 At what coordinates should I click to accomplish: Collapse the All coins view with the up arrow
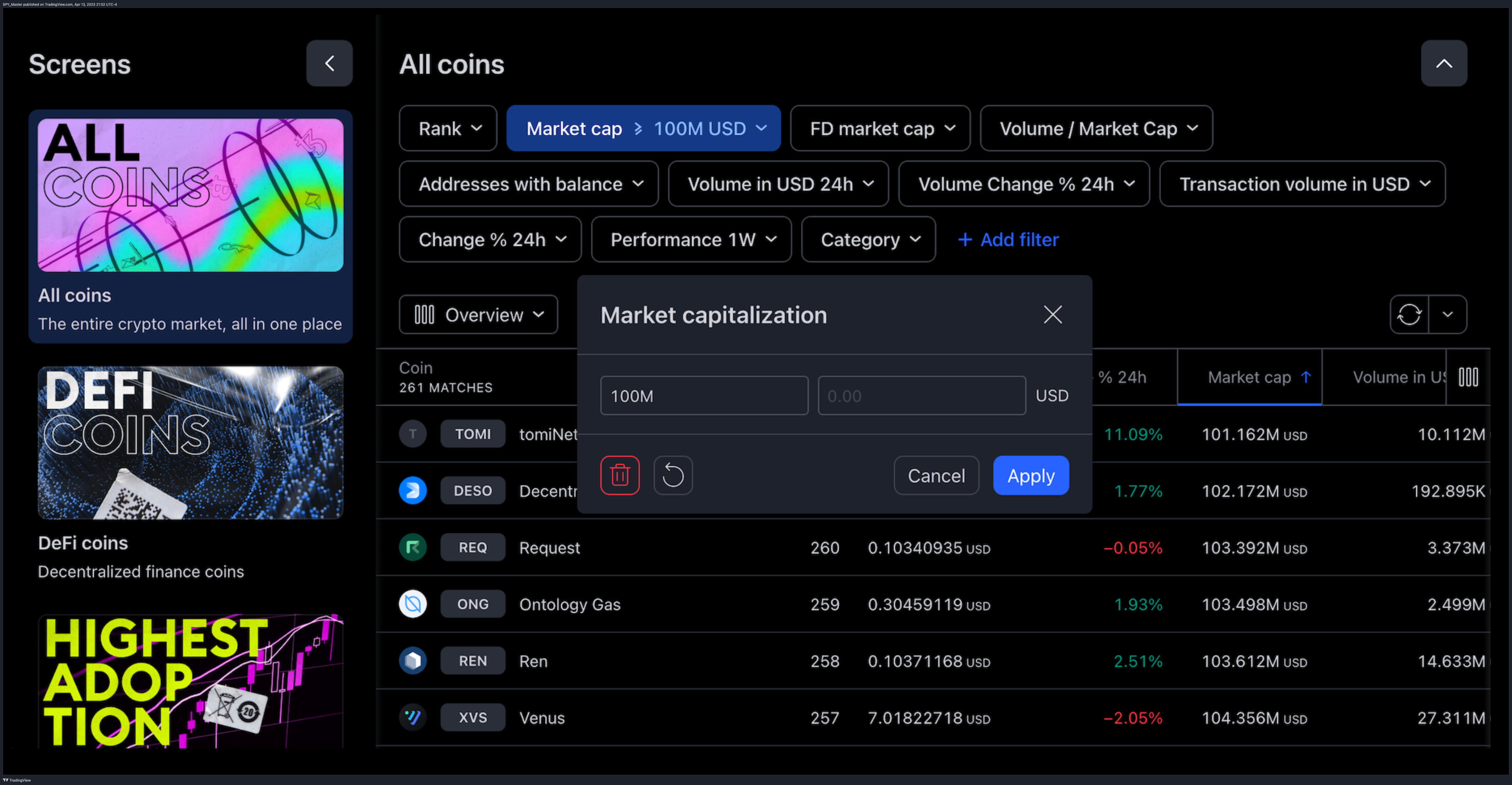pos(1445,63)
